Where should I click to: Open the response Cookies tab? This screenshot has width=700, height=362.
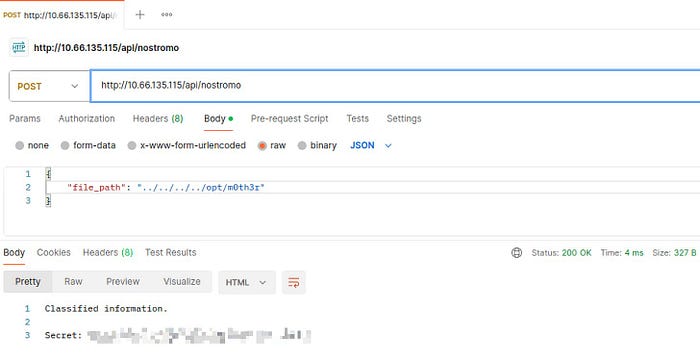click(x=54, y=253)
